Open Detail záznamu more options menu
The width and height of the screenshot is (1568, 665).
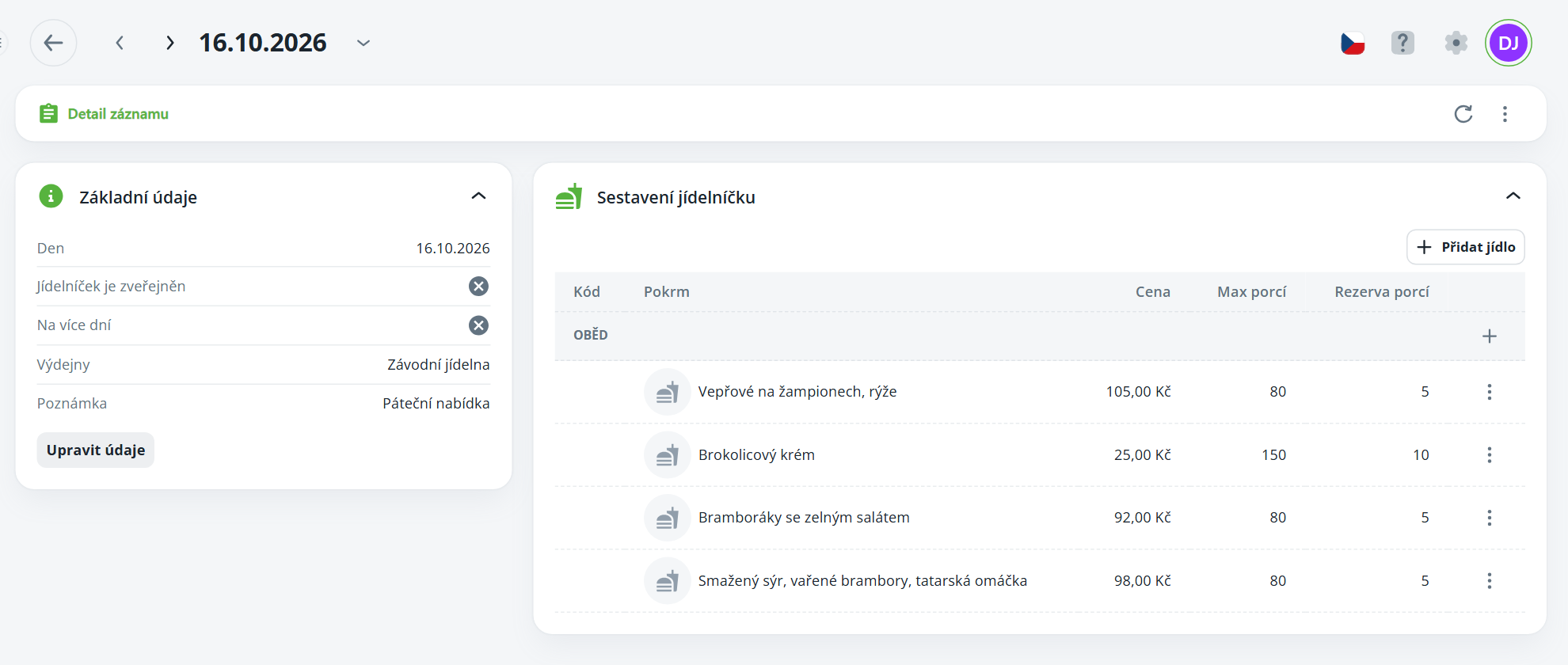(x=1505, y=114)
